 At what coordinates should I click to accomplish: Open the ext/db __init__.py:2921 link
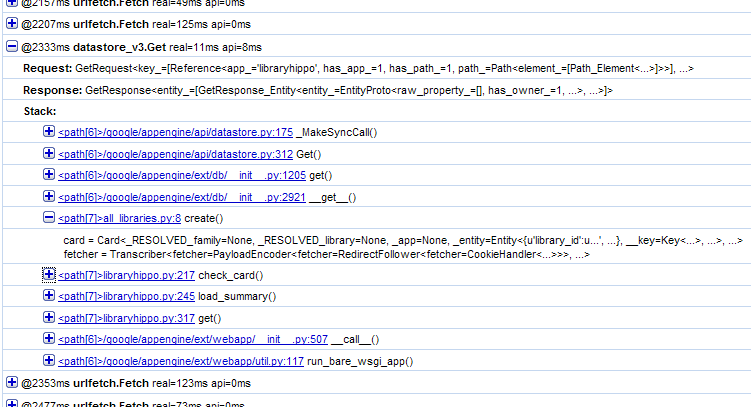click(x=182, y=197)
